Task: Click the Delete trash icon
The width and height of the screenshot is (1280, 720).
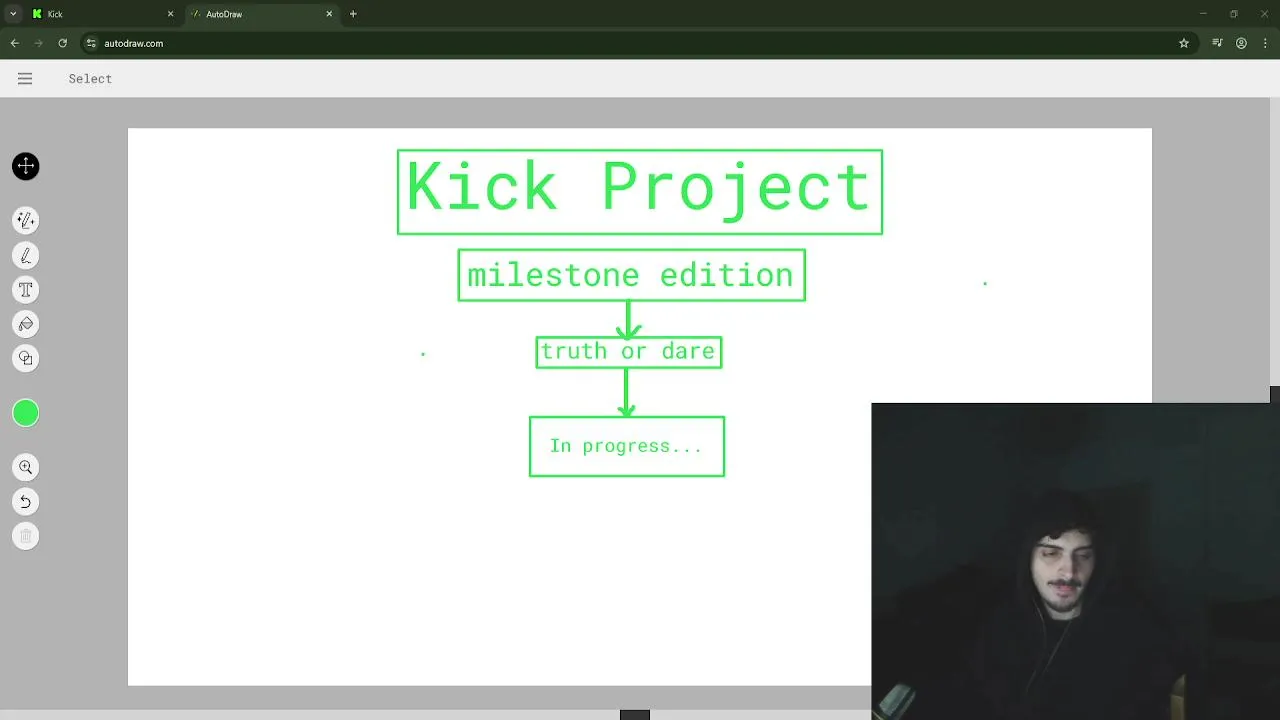Action: coord(26,536)
